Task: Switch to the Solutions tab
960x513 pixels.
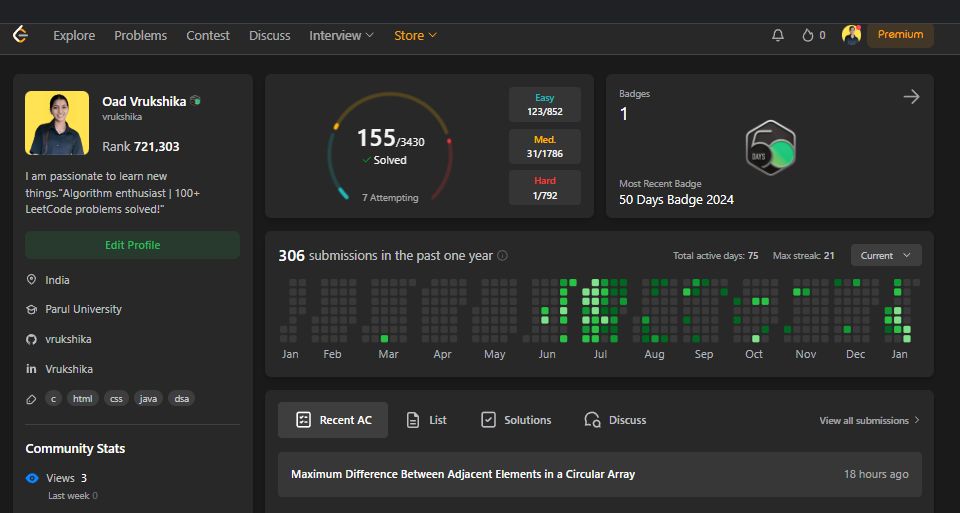Action: (516, 420)
